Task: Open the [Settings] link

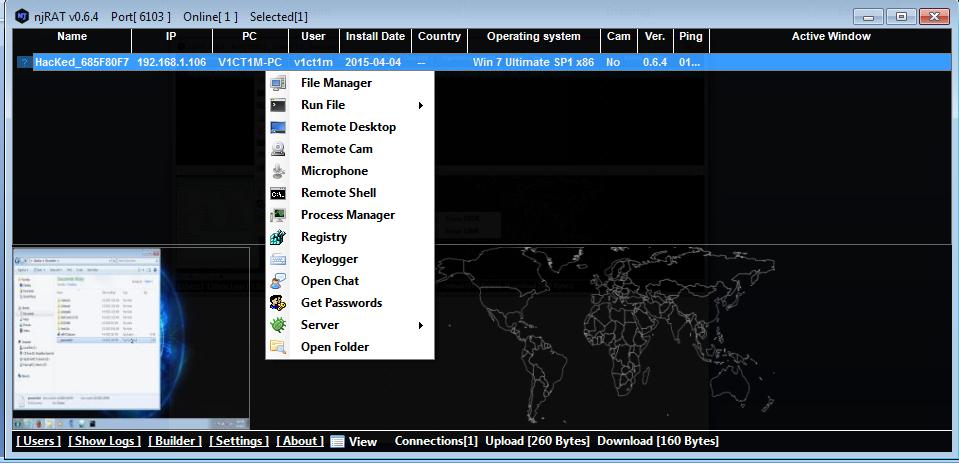Action: pos(239,441)
